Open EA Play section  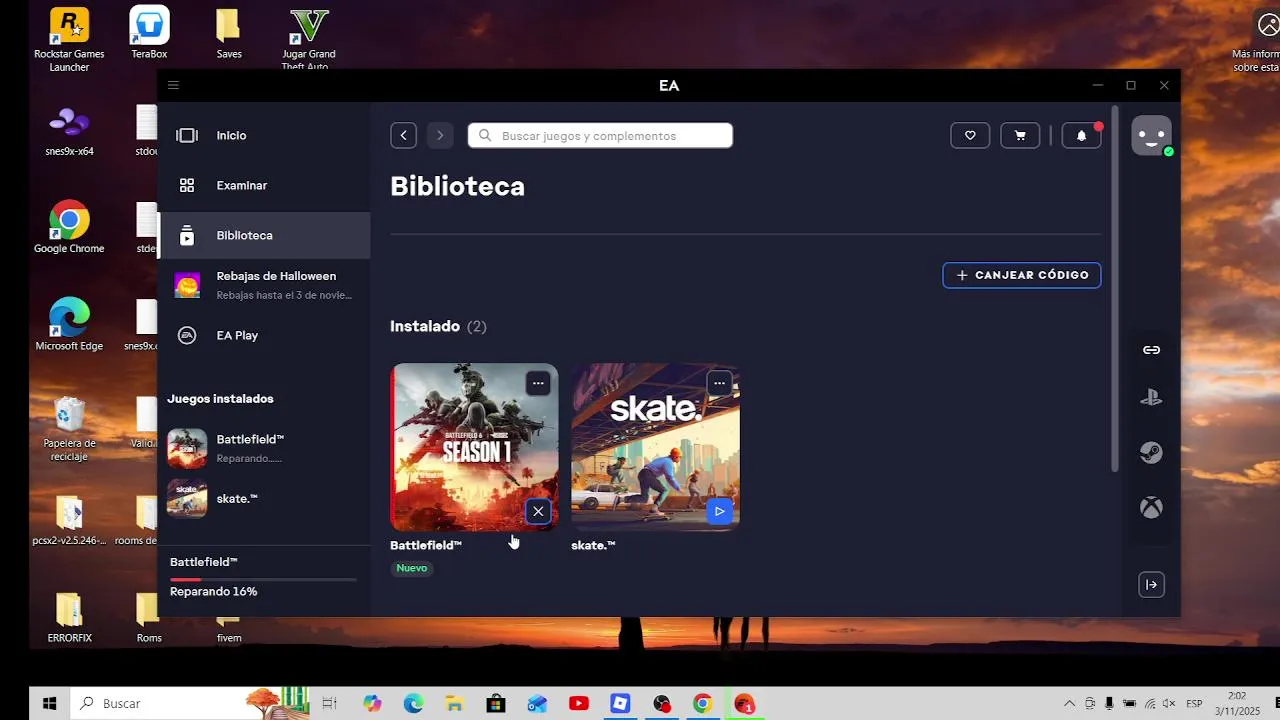click(x=264, y=335)
